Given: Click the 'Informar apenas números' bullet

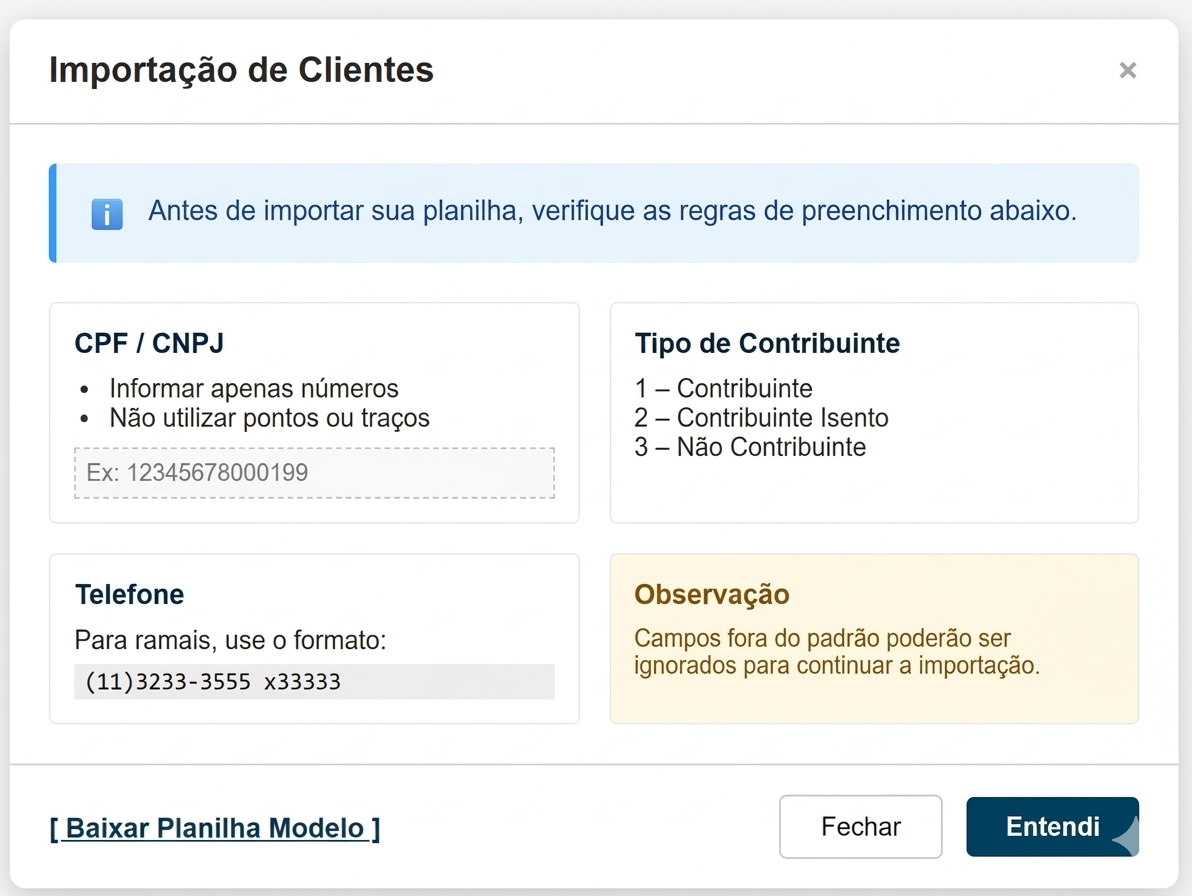Looking at the screenshot, I should 254,388.
